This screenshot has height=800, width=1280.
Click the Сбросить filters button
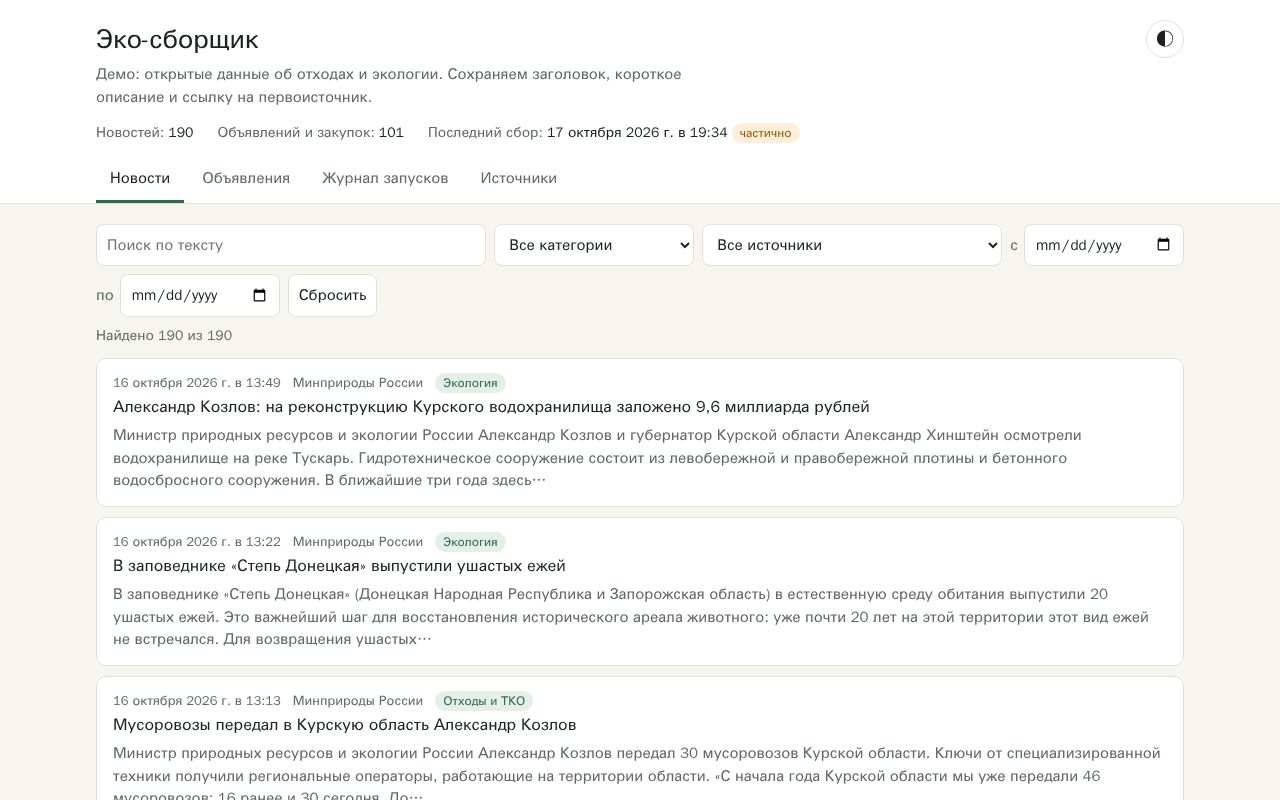point(332,296)
